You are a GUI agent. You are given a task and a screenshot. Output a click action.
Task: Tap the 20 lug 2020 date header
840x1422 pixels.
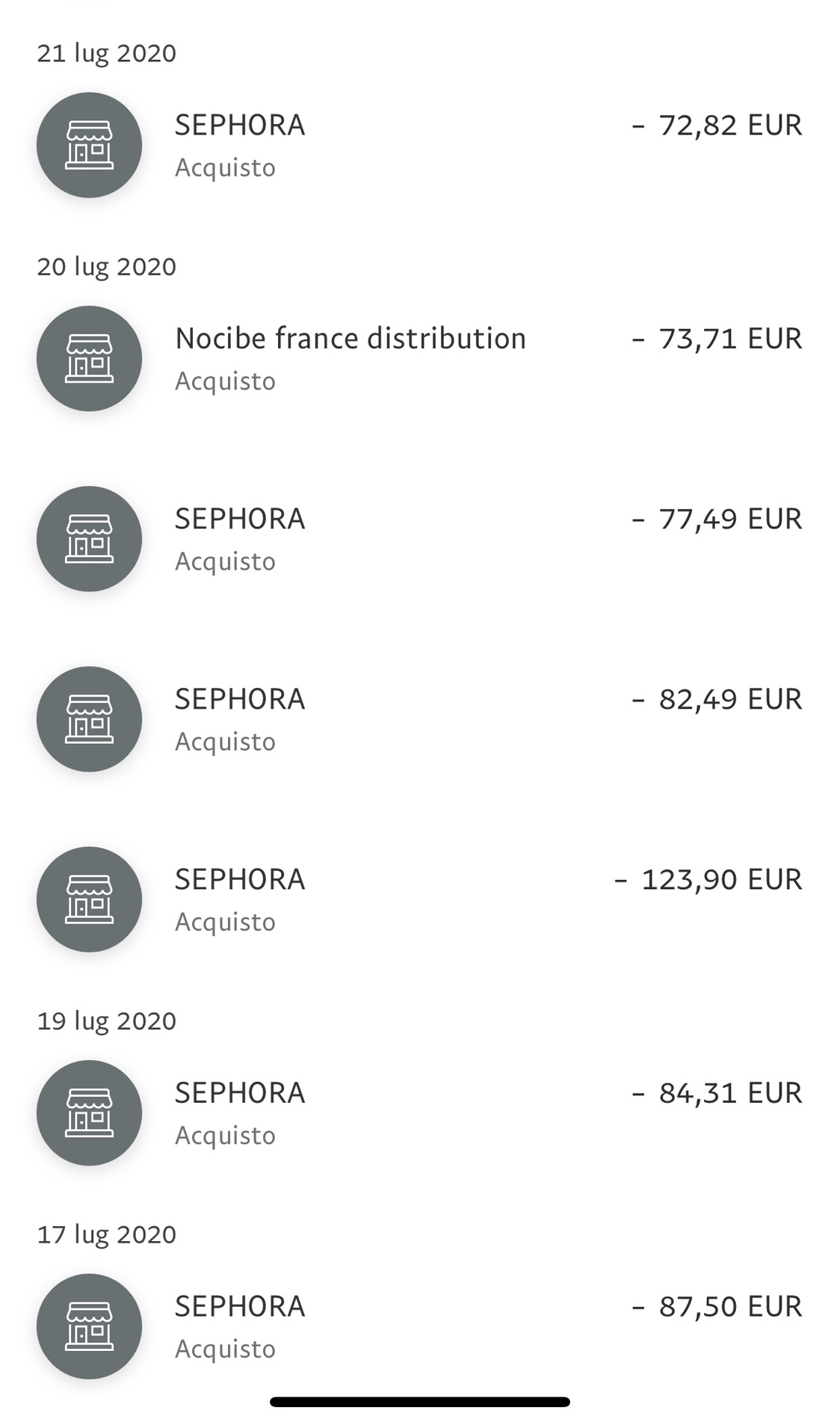(107, 267)
